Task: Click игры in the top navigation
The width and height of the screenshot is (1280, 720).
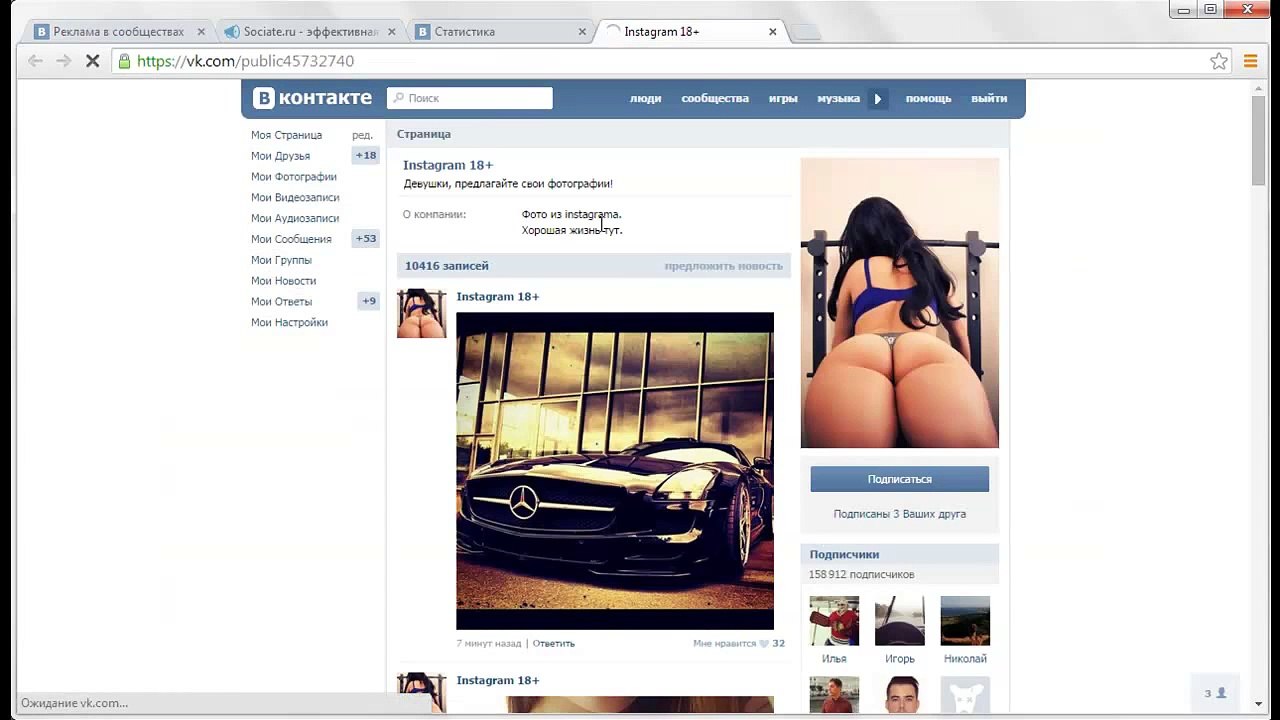Action: point(783,98)
